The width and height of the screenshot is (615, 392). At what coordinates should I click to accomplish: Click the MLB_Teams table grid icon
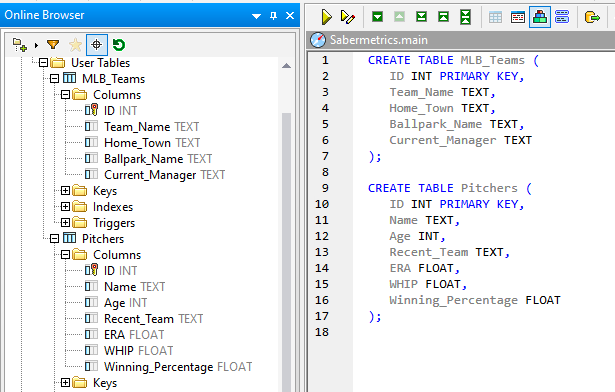[69, 78]
